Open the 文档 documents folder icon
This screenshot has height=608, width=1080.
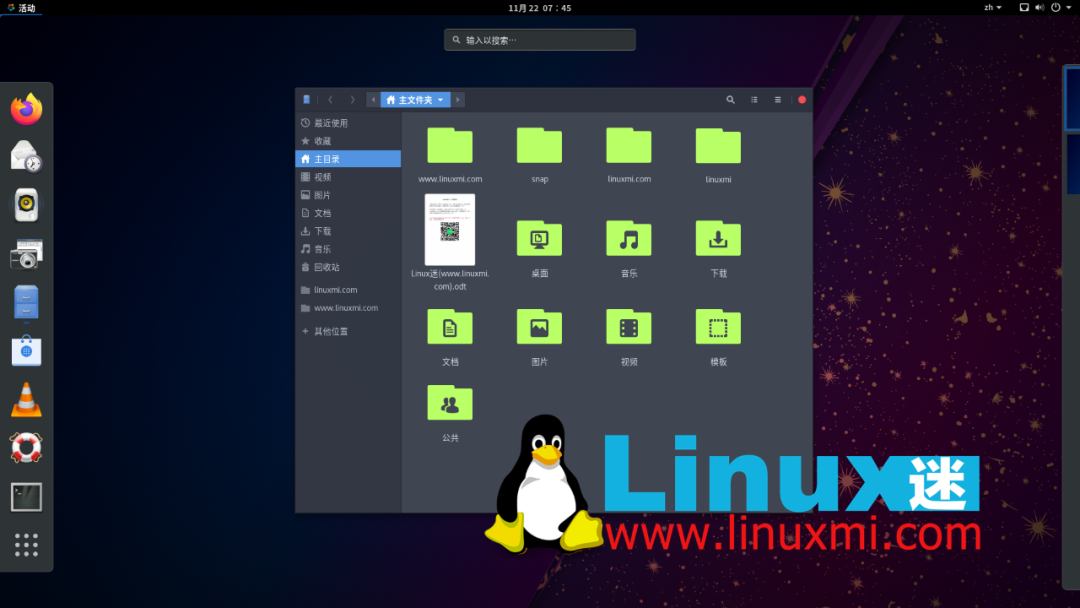coord(450,326)
